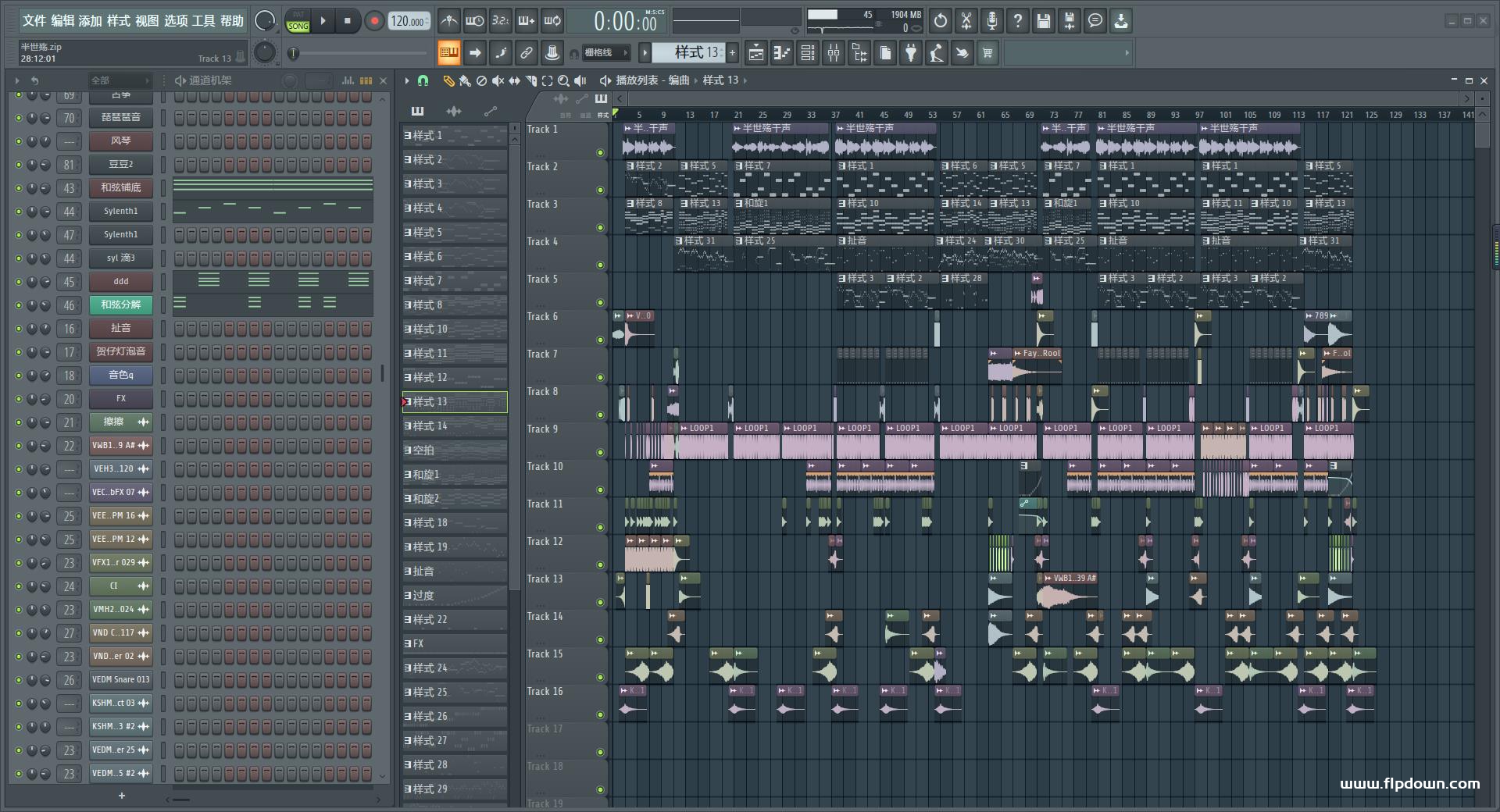Click the 扯音 channel button

121,329
